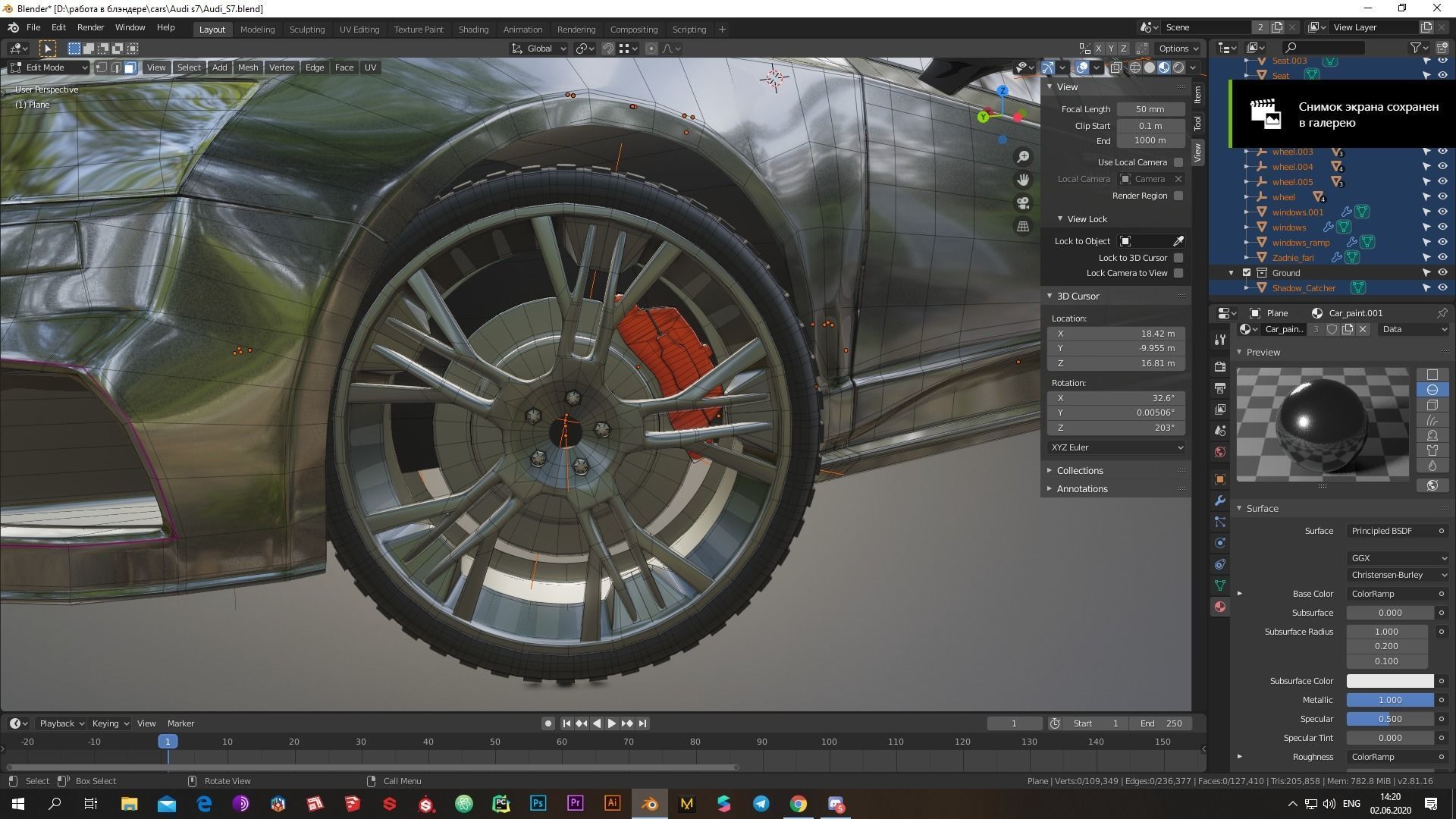Enable Use Local Camera checkbox

click(x=1178, y=162)
